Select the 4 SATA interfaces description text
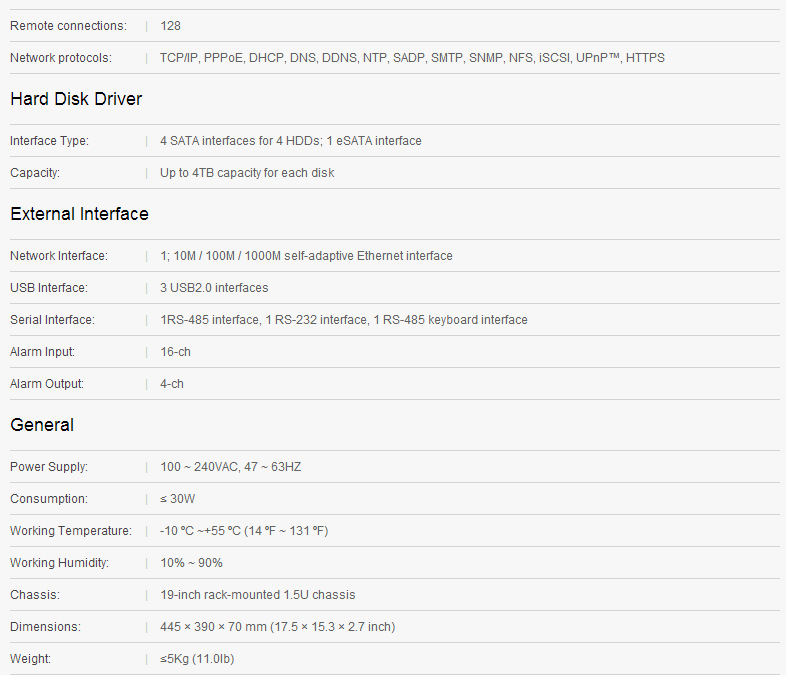786x677 pixels. coord(290,141)
